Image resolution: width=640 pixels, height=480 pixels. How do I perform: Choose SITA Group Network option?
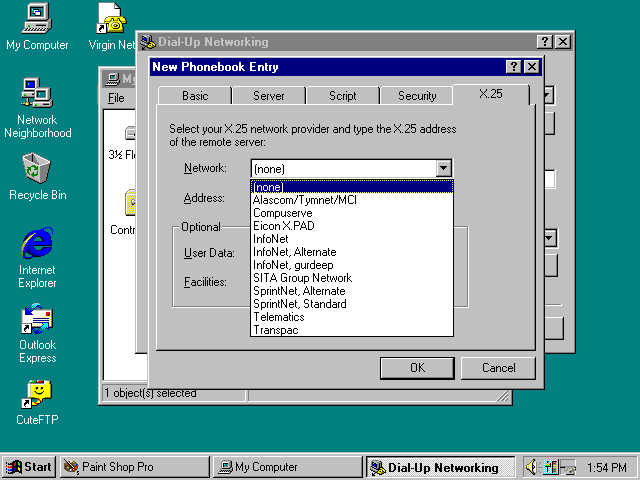[x=352, y=278]
